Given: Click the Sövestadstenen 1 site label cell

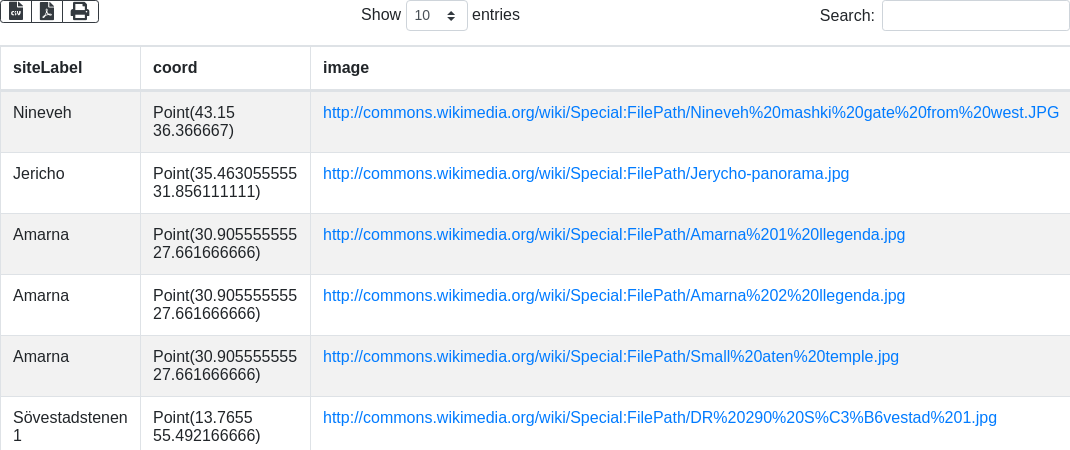Looking at the screenshot, I should point(69,426).
